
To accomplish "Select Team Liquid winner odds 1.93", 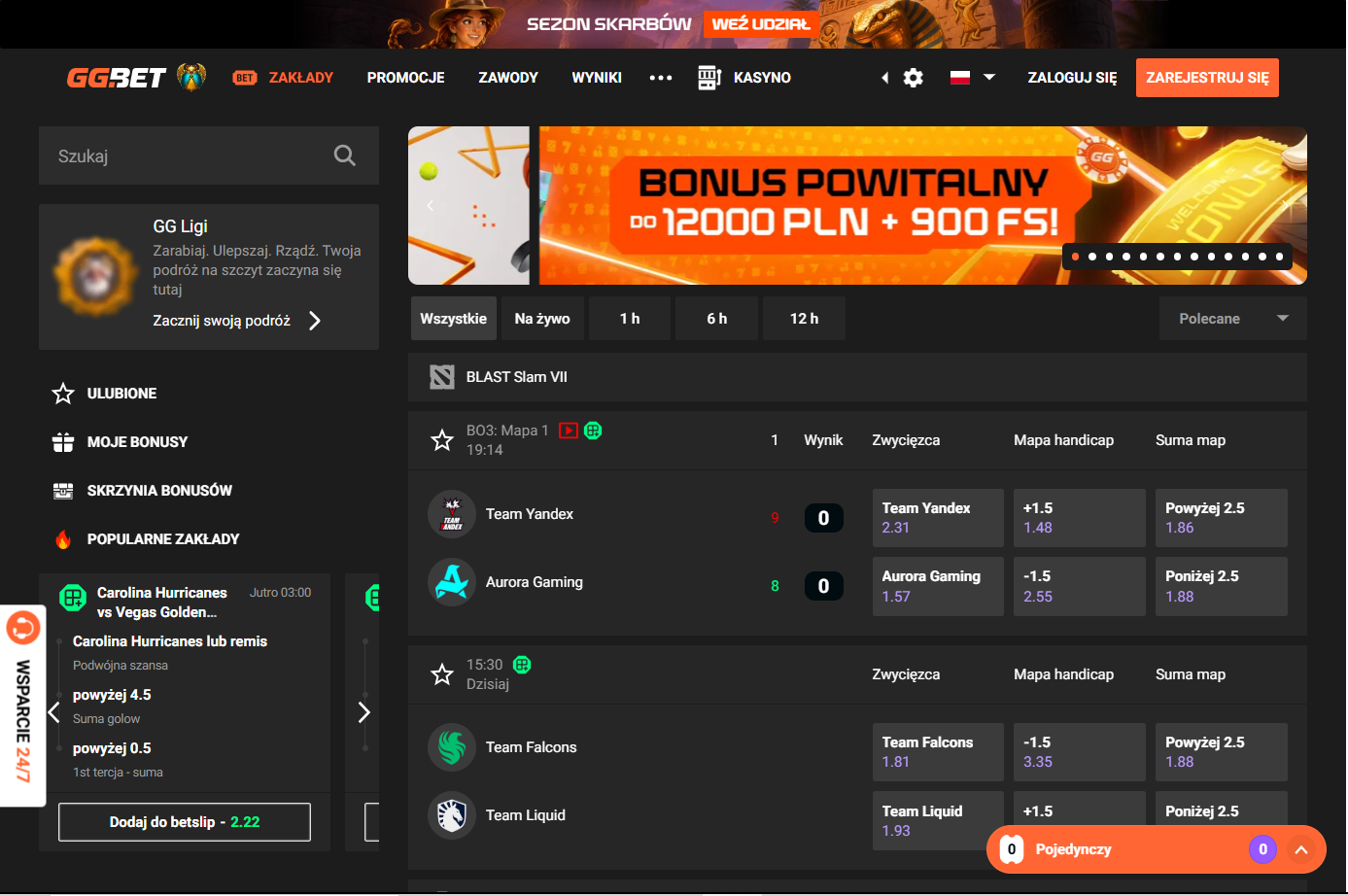I will 938,820.
